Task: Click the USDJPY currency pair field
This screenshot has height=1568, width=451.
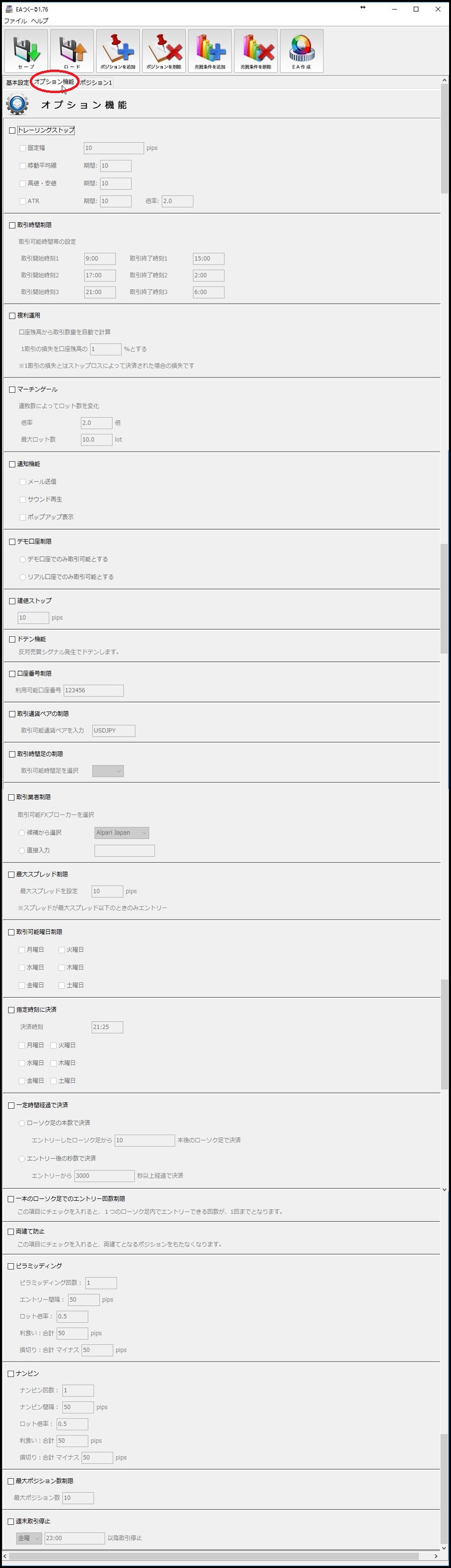Action: click(x=114, y=731)
